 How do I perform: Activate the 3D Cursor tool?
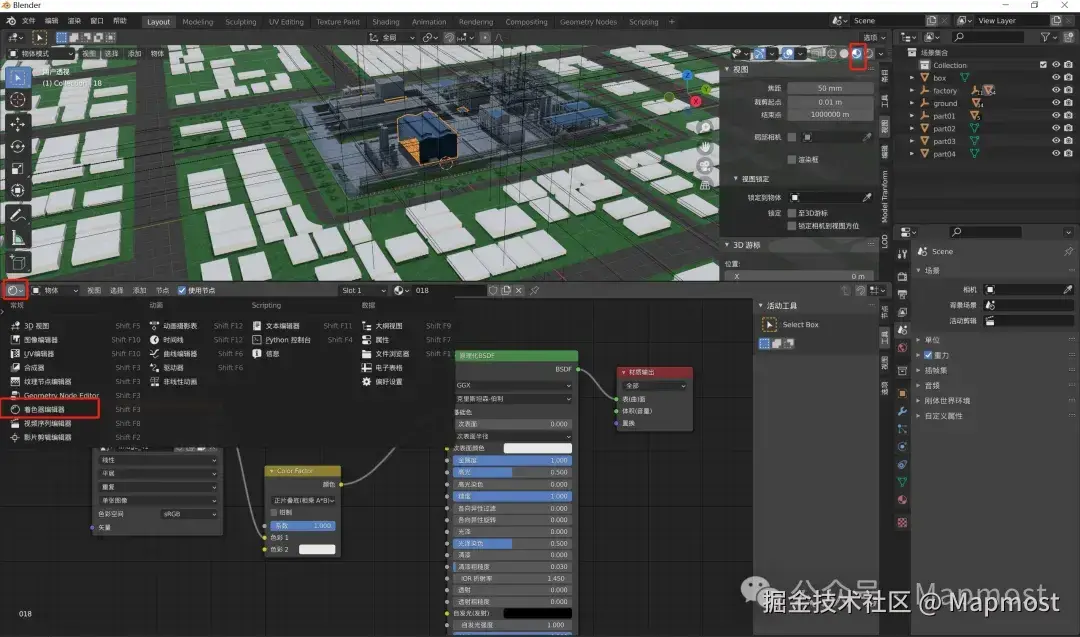[18, 99]
